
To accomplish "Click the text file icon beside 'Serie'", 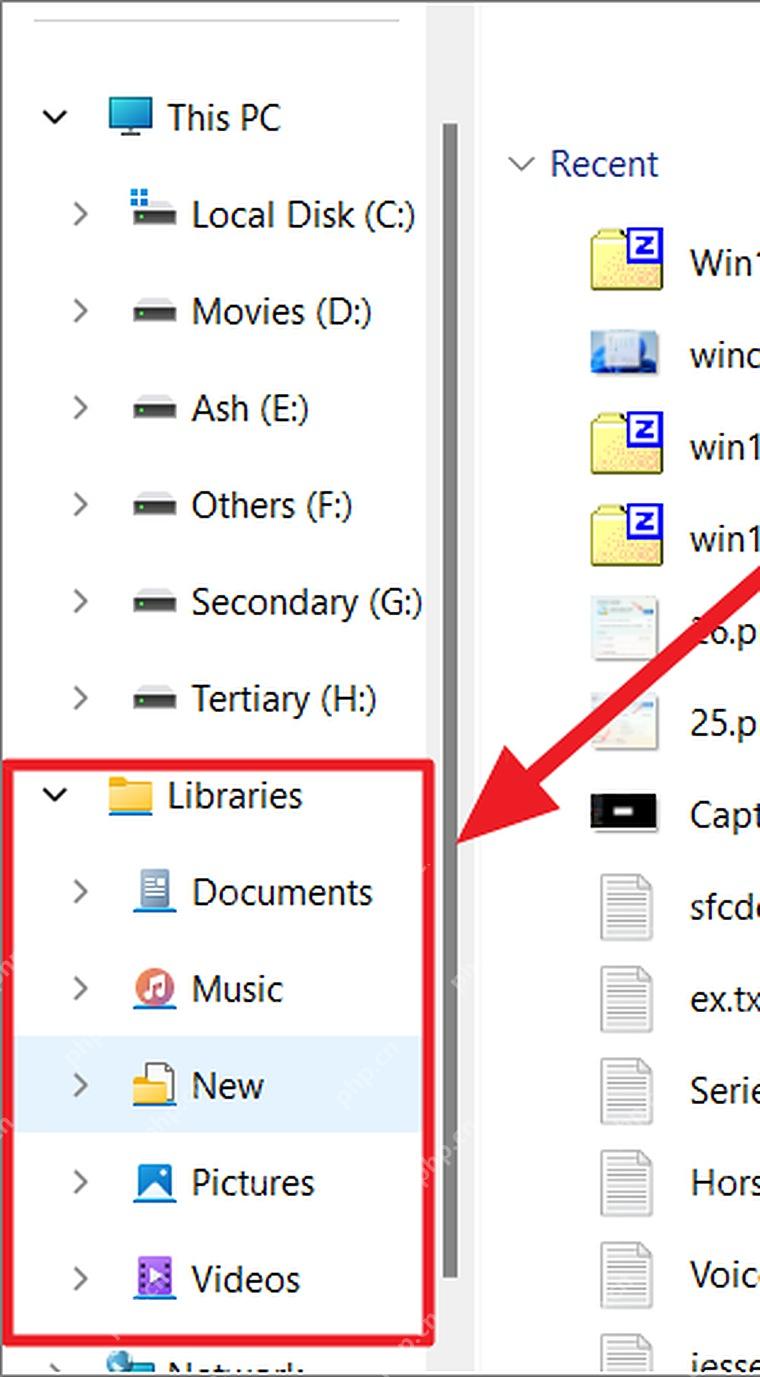I will pos(626,1090).
